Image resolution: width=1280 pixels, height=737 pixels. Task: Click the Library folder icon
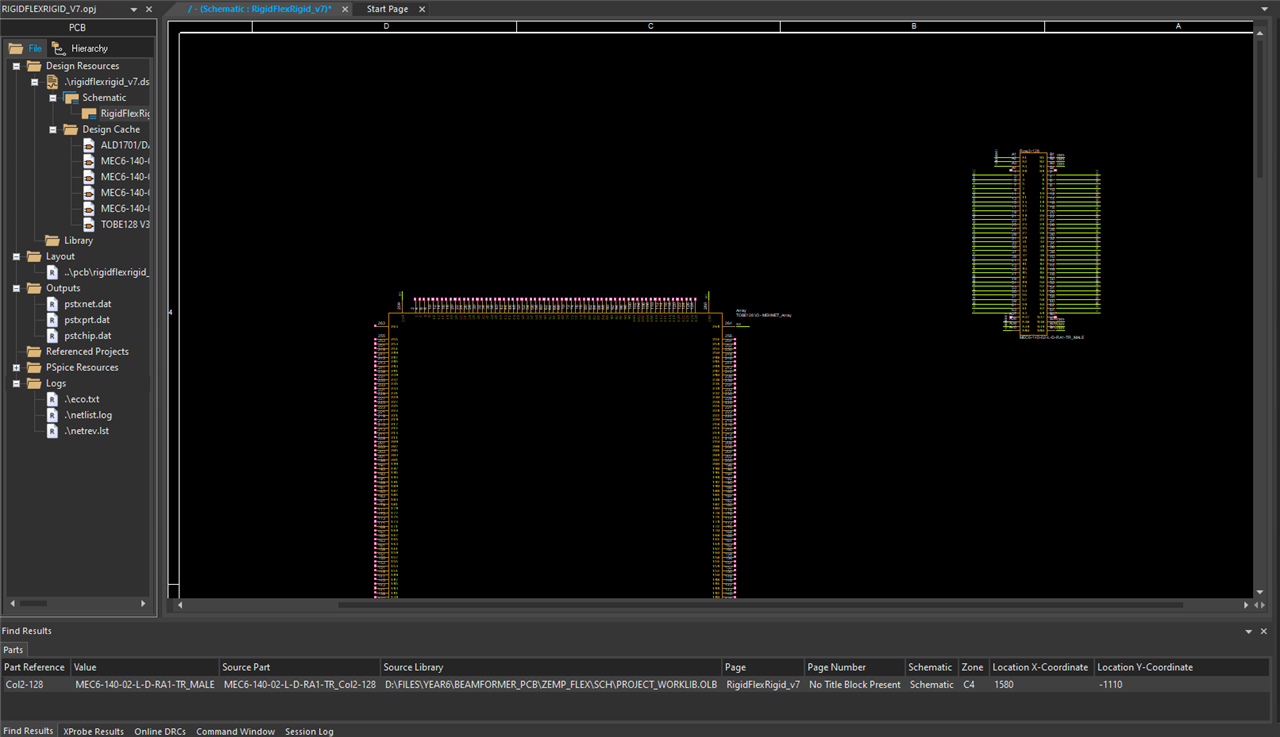point(52,240)
